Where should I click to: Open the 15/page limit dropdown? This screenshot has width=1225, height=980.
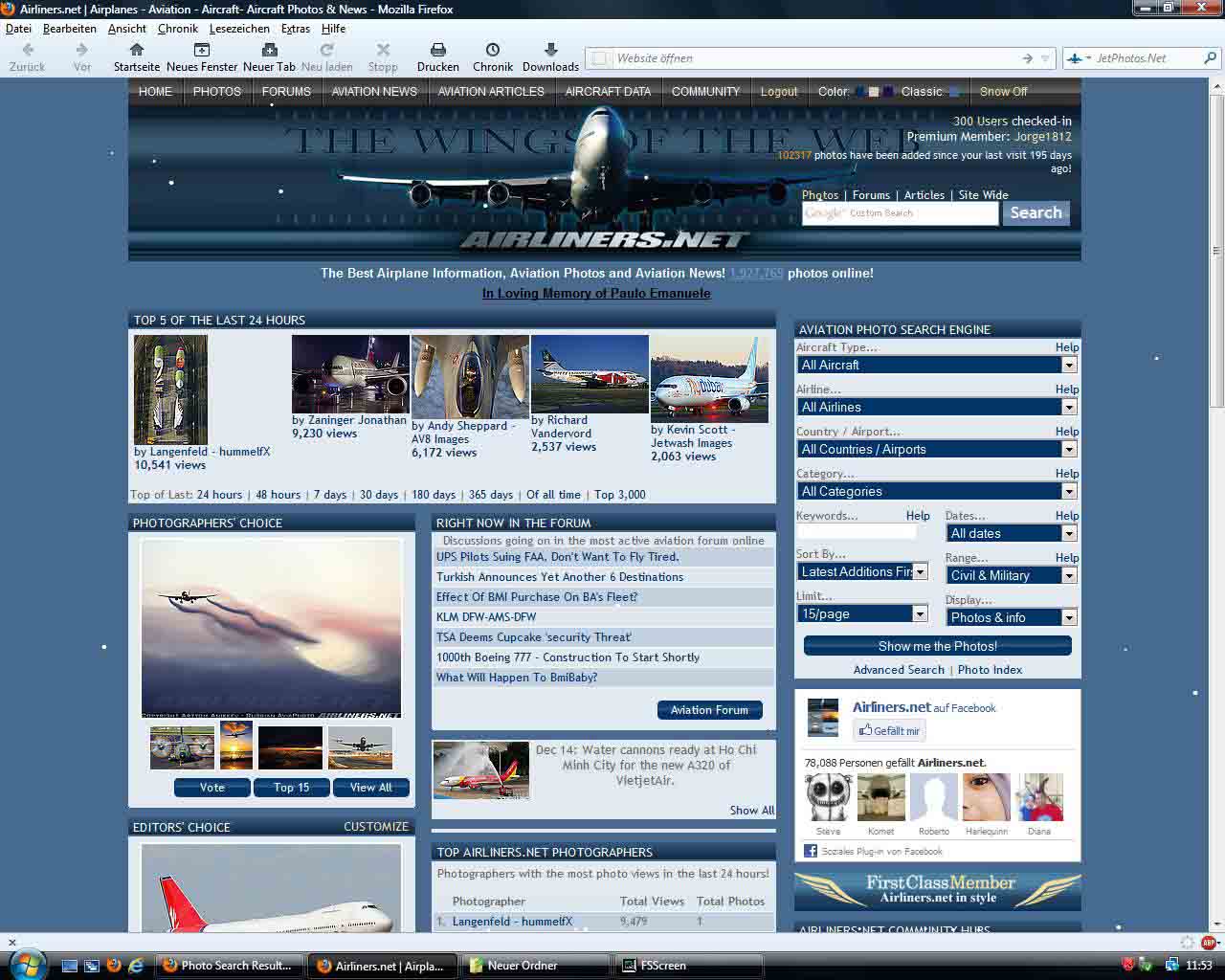(862, 613)
